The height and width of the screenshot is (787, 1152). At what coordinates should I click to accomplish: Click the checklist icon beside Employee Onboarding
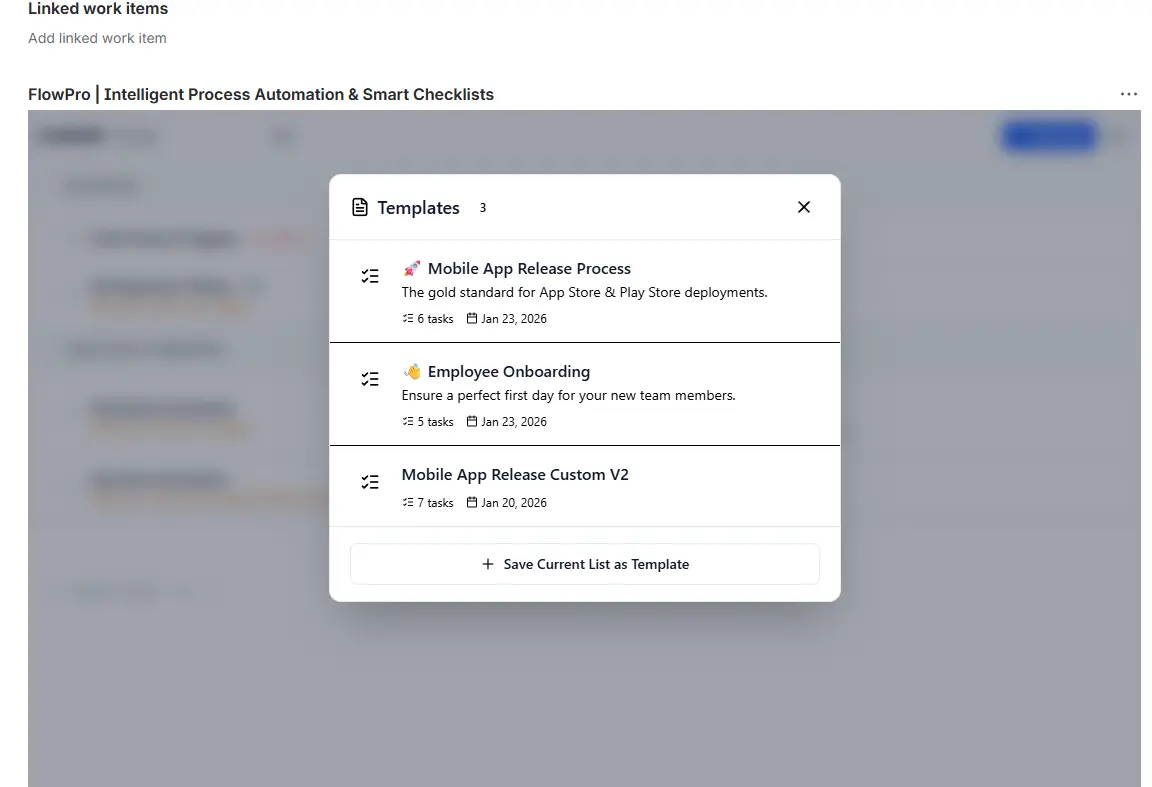coord(370,379)
